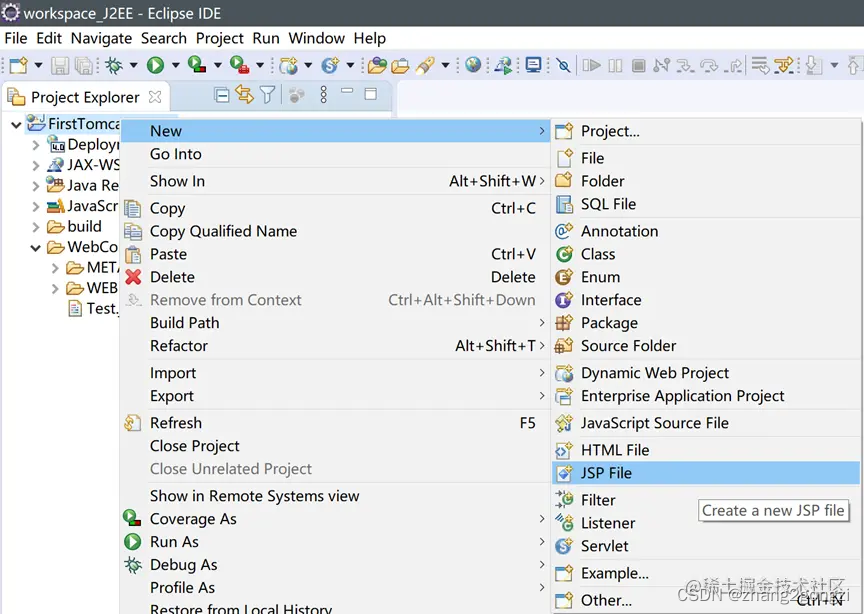Image resolution: width=864 pixels, height=614 pixels.
Task: Select JSP File in the New submenu
Action: [706, 473]
